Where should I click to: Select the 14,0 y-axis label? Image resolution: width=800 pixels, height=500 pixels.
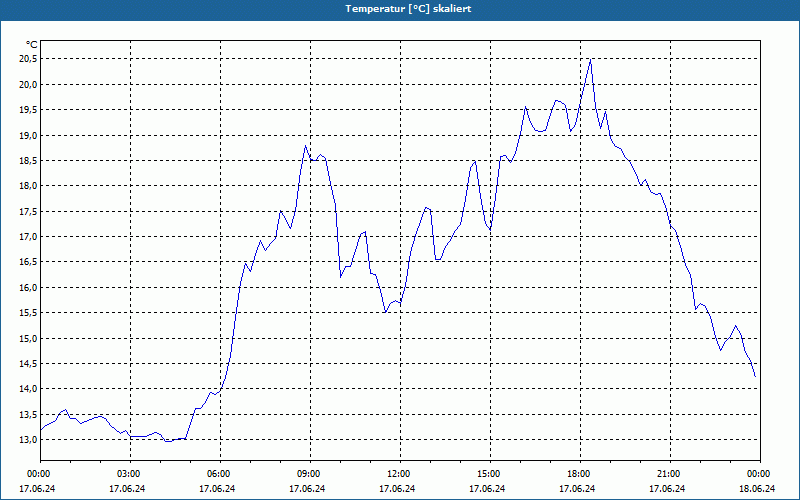click(29, 389)
